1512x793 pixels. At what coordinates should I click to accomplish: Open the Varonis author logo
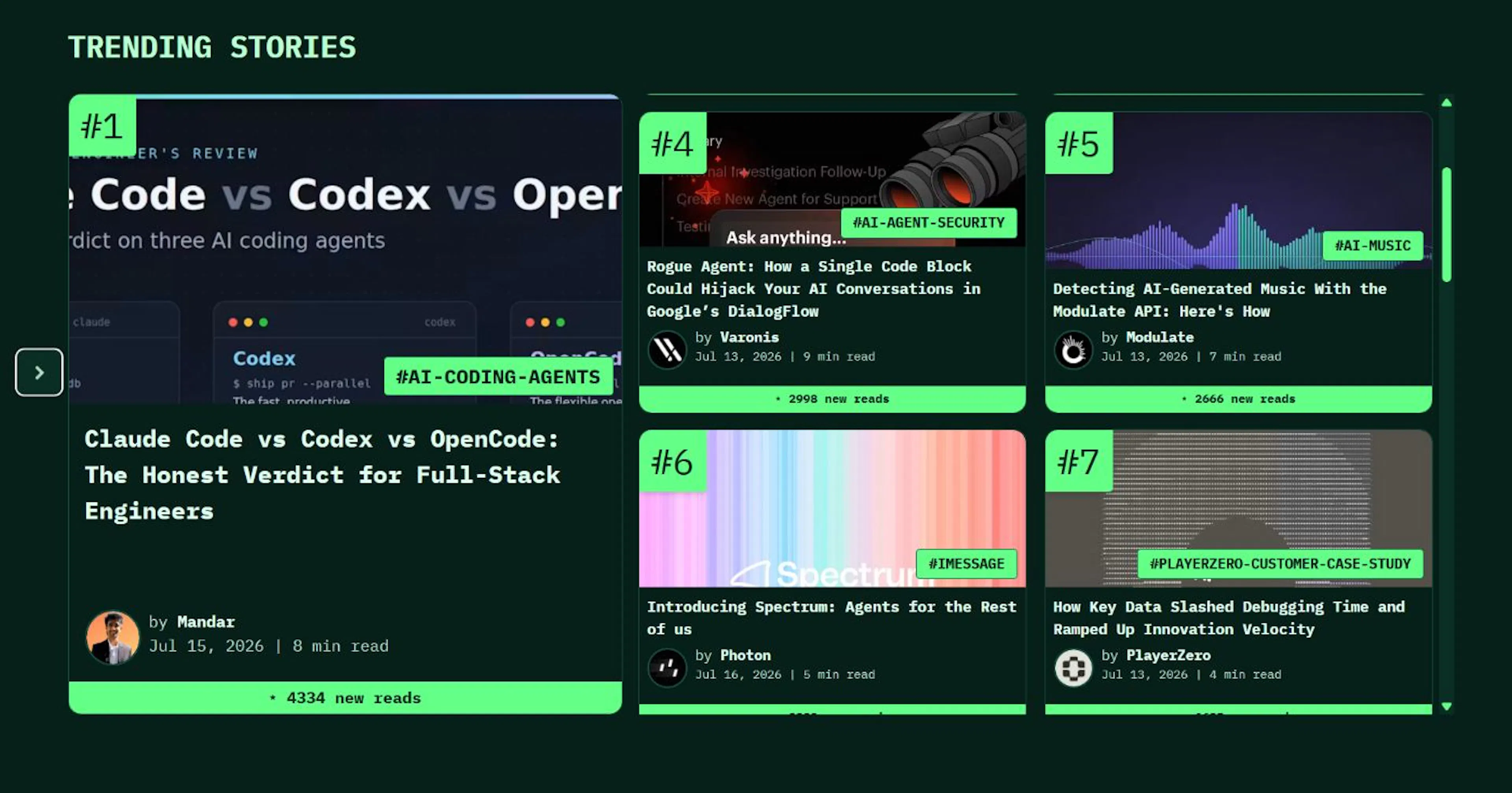pos(667,349)
